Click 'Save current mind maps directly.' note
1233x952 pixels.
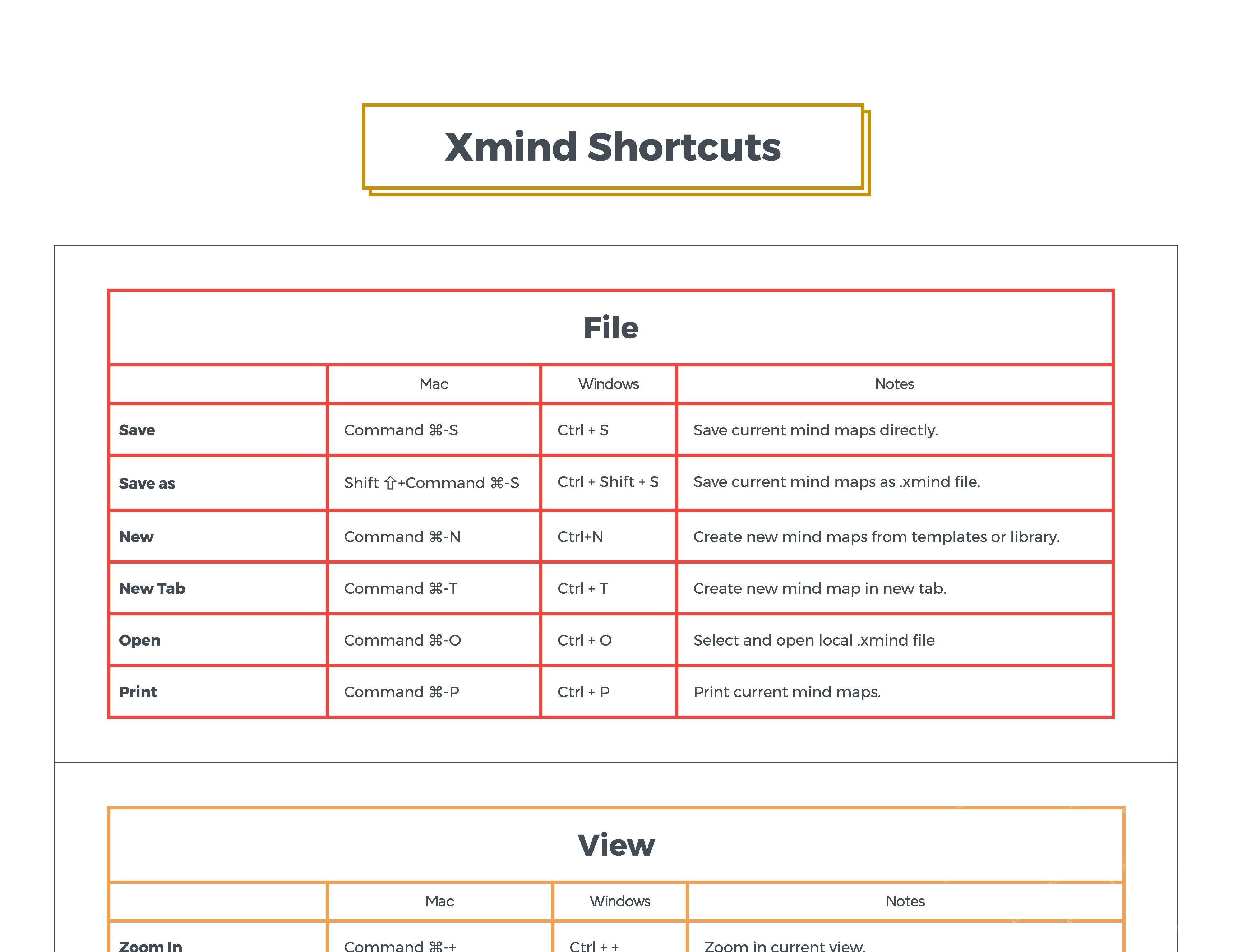coord(816,430)
